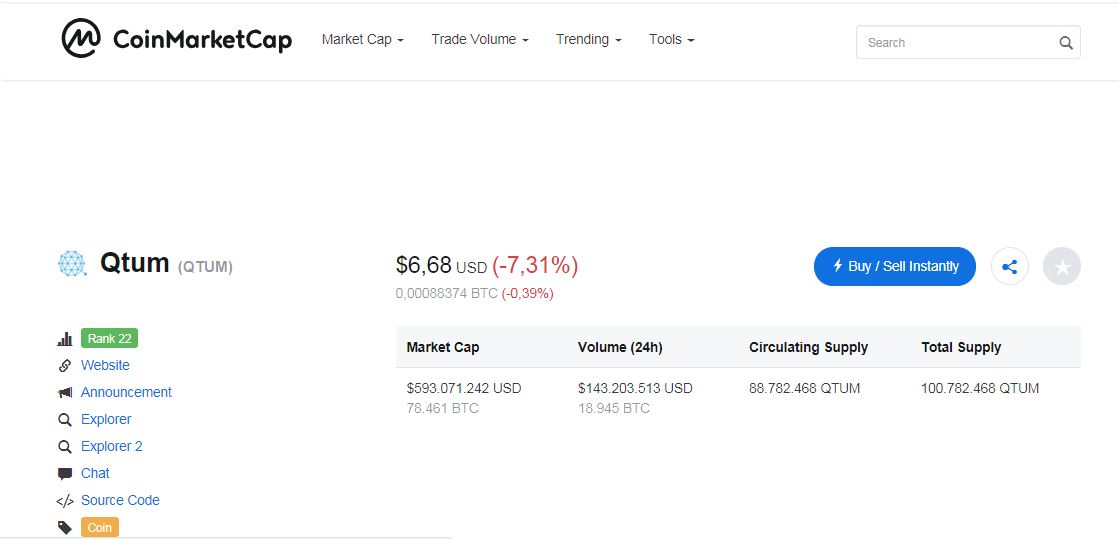Screen dimensions: 1119x539
Task: Click the Qtum coin logo
Action: pyautogui.click(x=72, y=264)
